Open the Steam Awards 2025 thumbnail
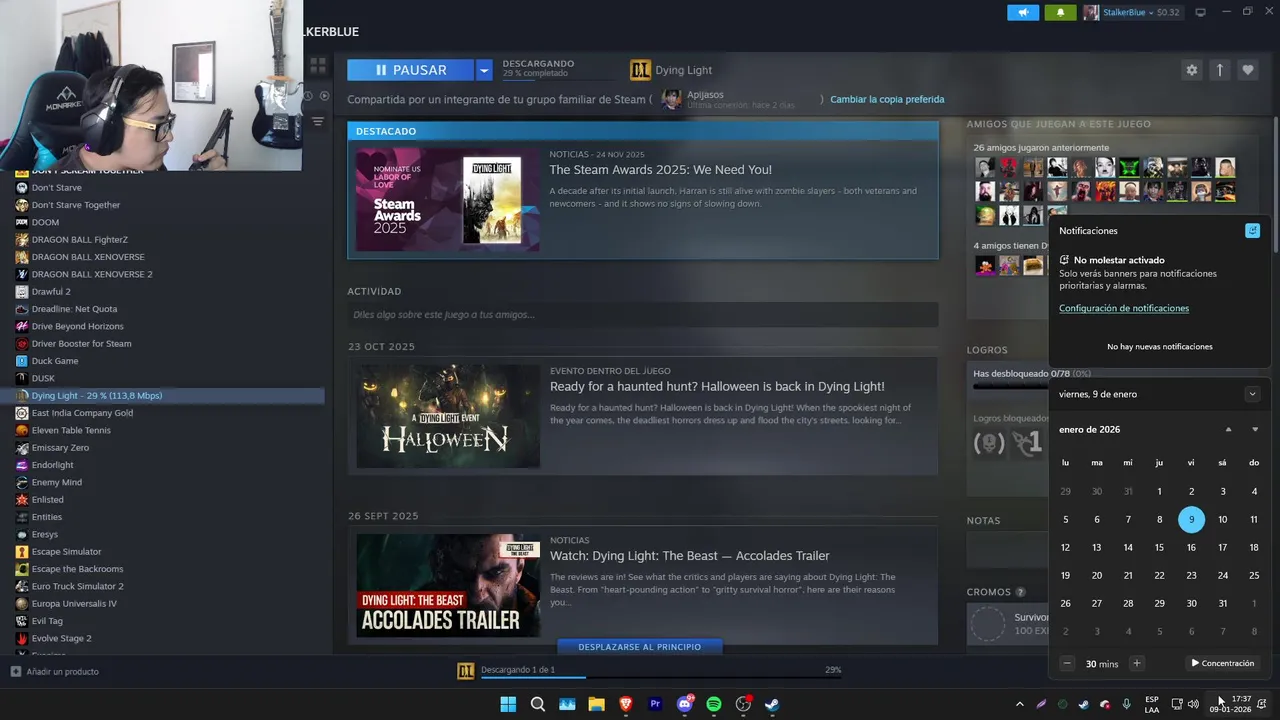Image resolution: width=1280 pixels, height=720 pixels. pyautogui.click(x=448, y=199)
